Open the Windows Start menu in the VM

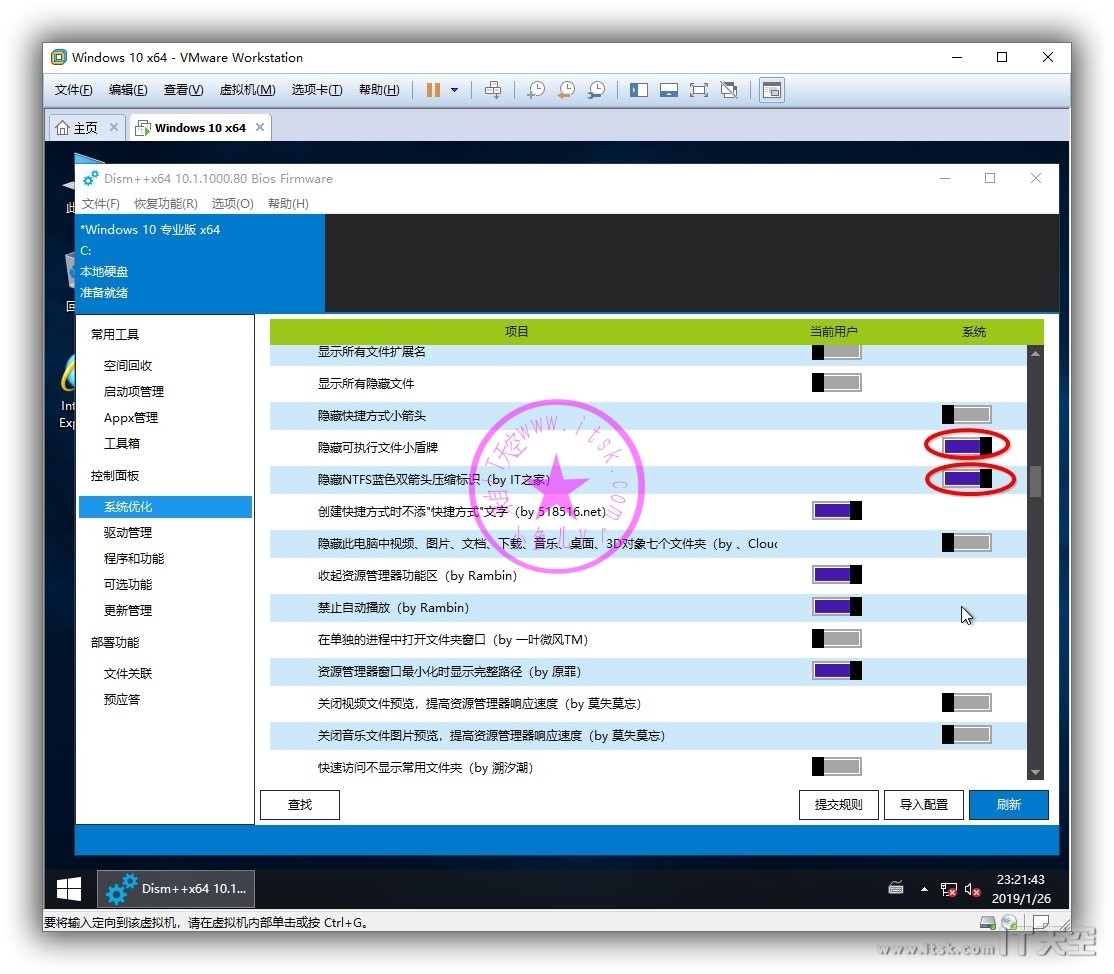tap(69, 889)
